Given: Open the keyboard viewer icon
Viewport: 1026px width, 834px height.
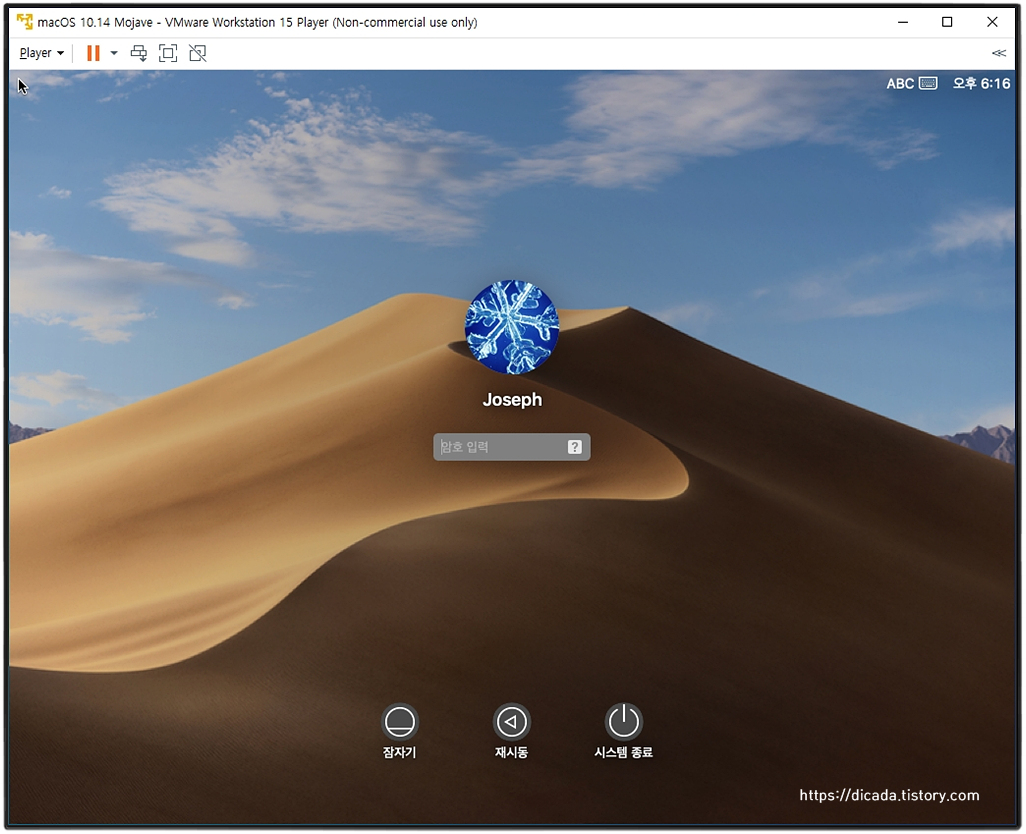Looking at the screenshot, I should [x=928, y=83].
